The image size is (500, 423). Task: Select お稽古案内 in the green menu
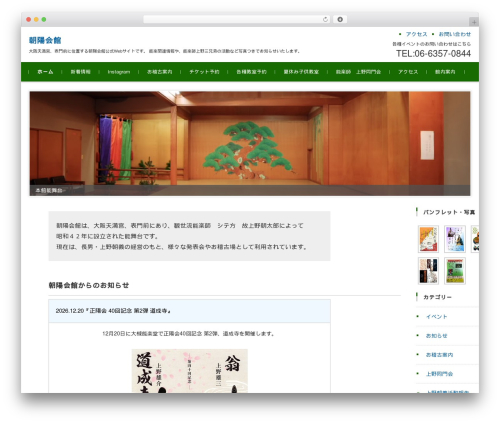[x=160, y=72]
